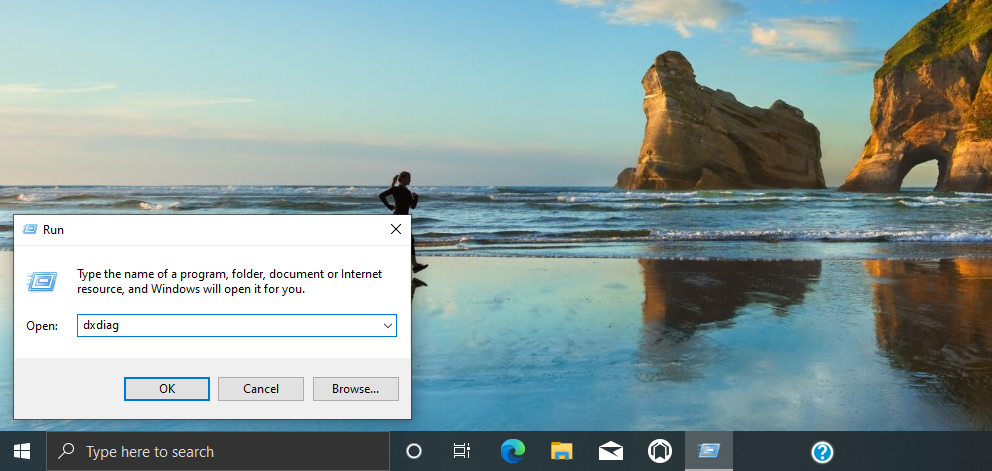Select the active Run taskbar item
This screenshot has width=992, height=471.
[709, 451]
